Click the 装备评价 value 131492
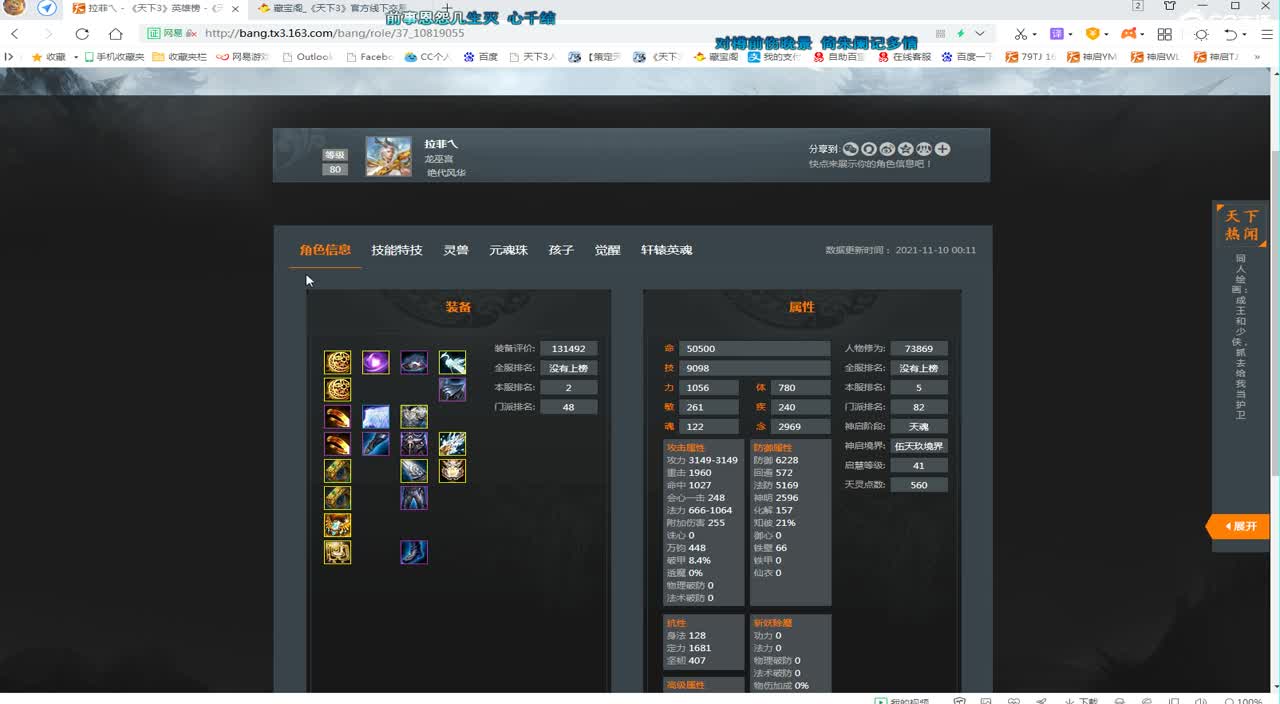This screenshot has height=704, width=1280. [x=569, y=349]
